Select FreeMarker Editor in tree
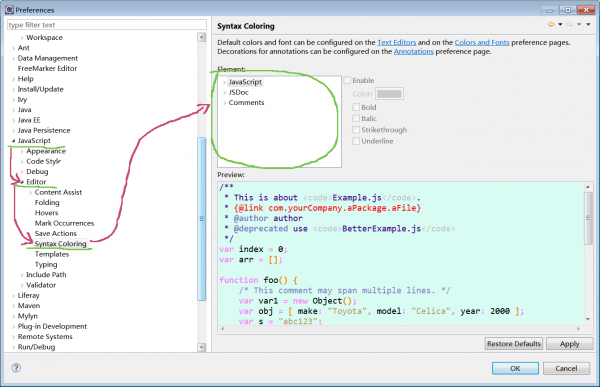The image size is (600, 387). (x=47, y=69)
